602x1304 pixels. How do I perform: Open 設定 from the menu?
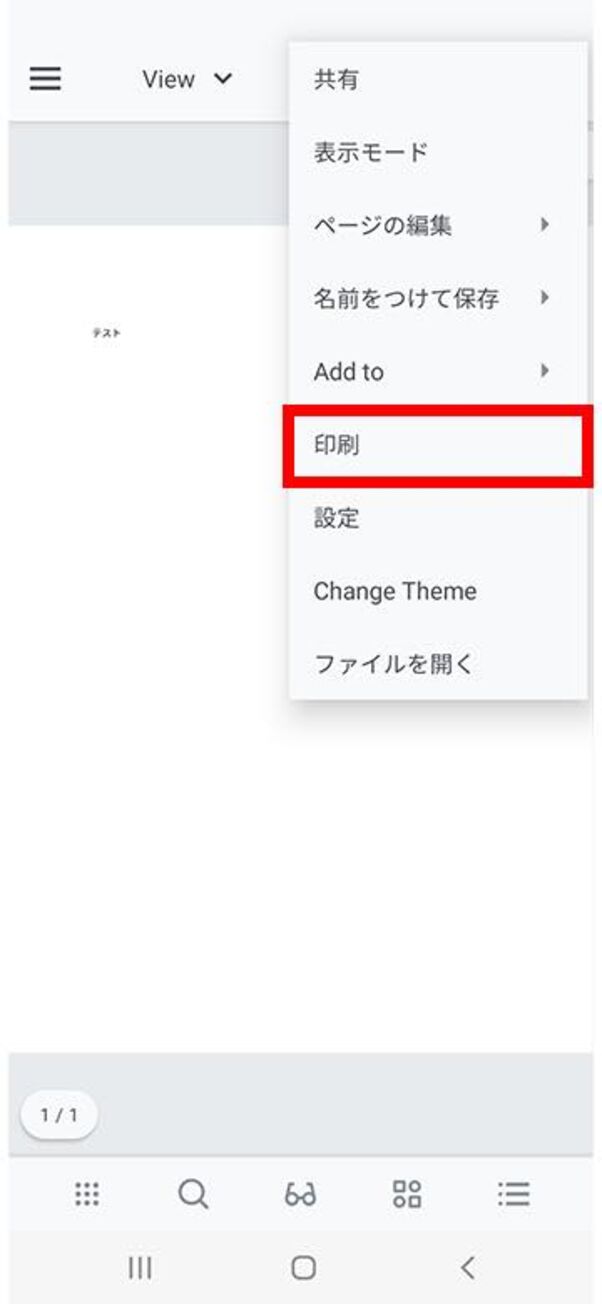click(336, 518)
